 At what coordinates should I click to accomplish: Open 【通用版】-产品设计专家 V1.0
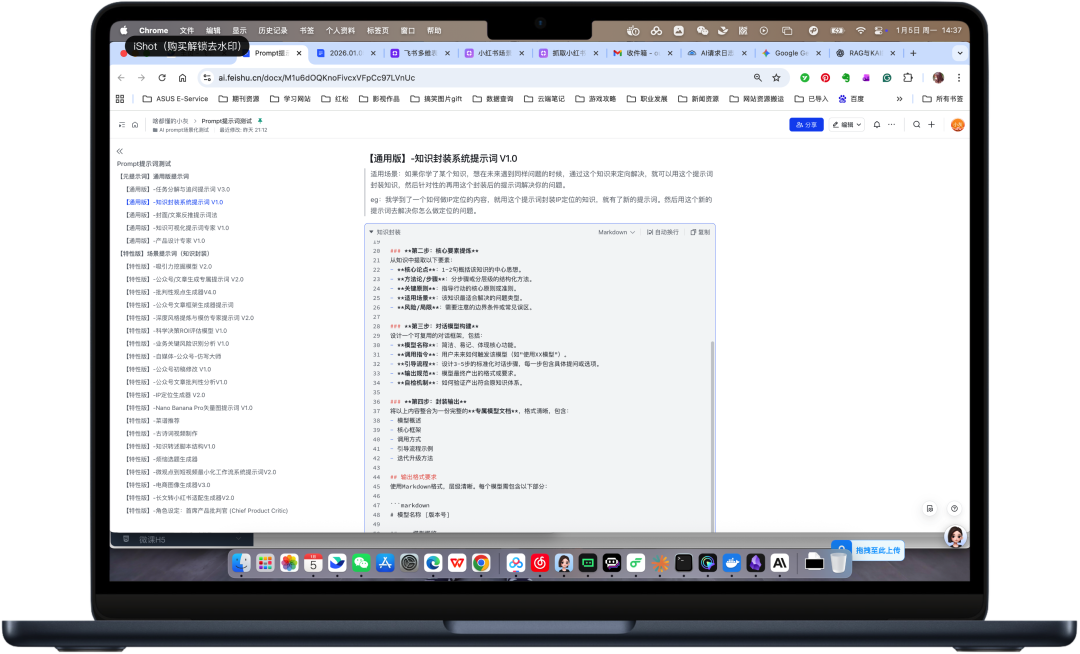point(165,241)
